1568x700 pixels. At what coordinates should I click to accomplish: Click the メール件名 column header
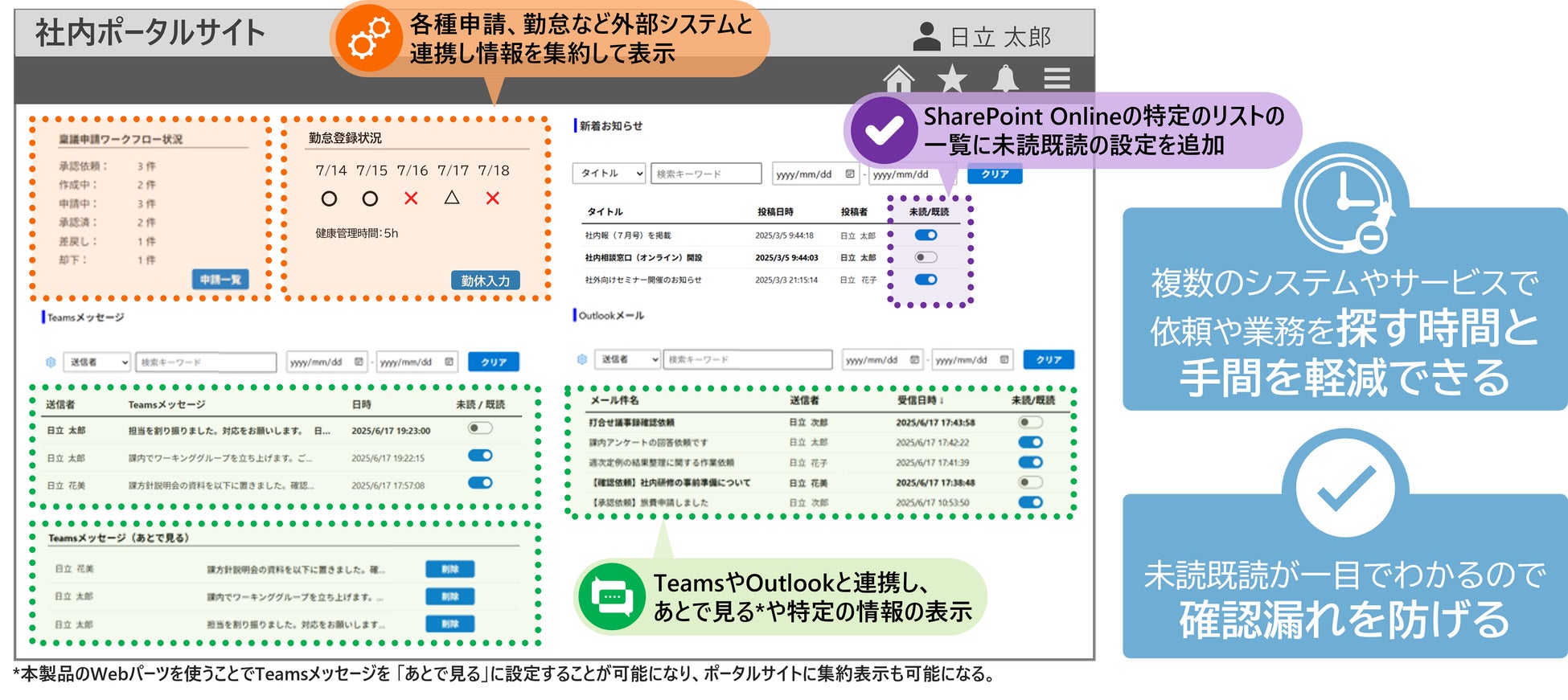pos(614,400)
